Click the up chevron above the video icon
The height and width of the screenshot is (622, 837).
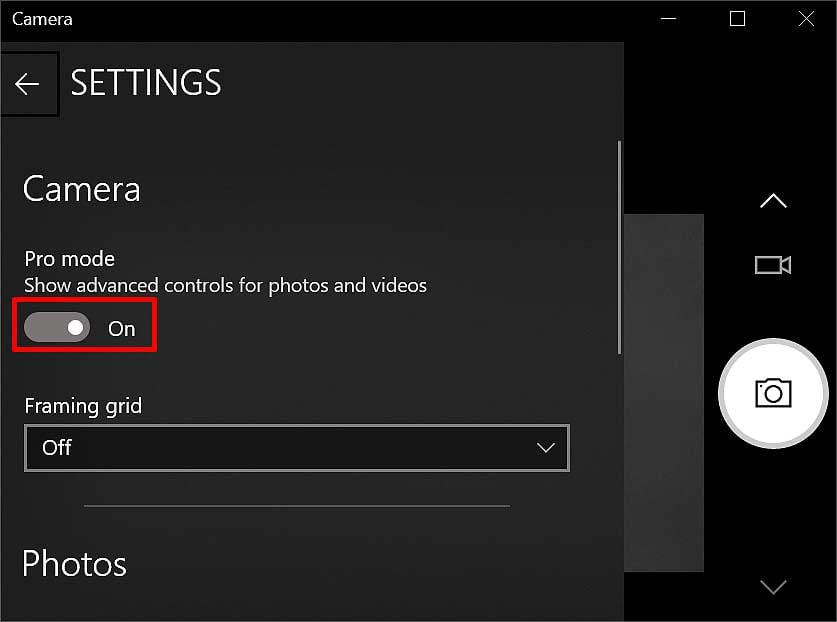tap(773, 201)
